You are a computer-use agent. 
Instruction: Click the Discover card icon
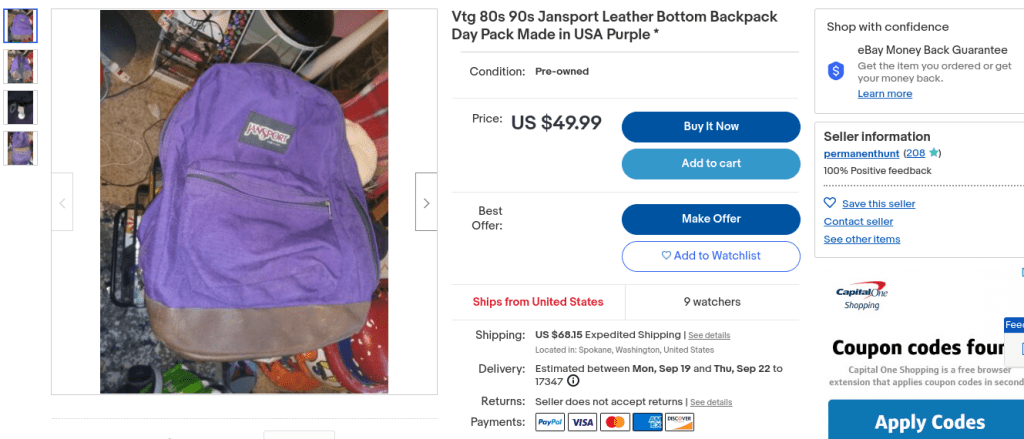point(680,423)
